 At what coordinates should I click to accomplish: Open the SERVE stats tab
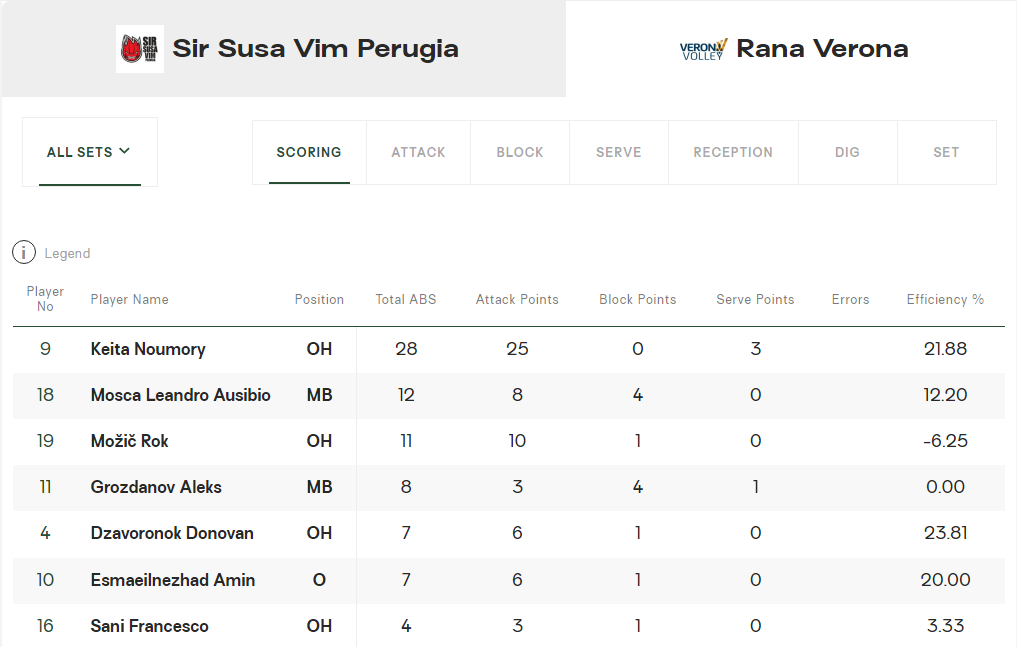618,152
